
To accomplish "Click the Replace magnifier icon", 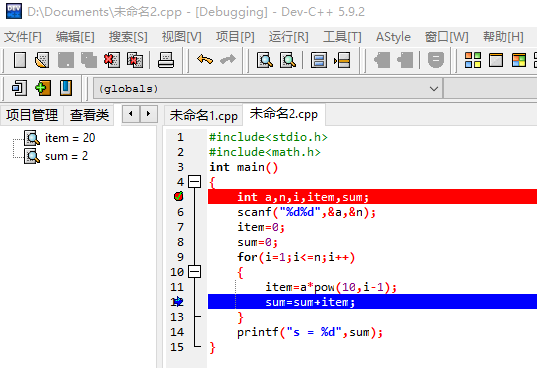I will [288, 61].
